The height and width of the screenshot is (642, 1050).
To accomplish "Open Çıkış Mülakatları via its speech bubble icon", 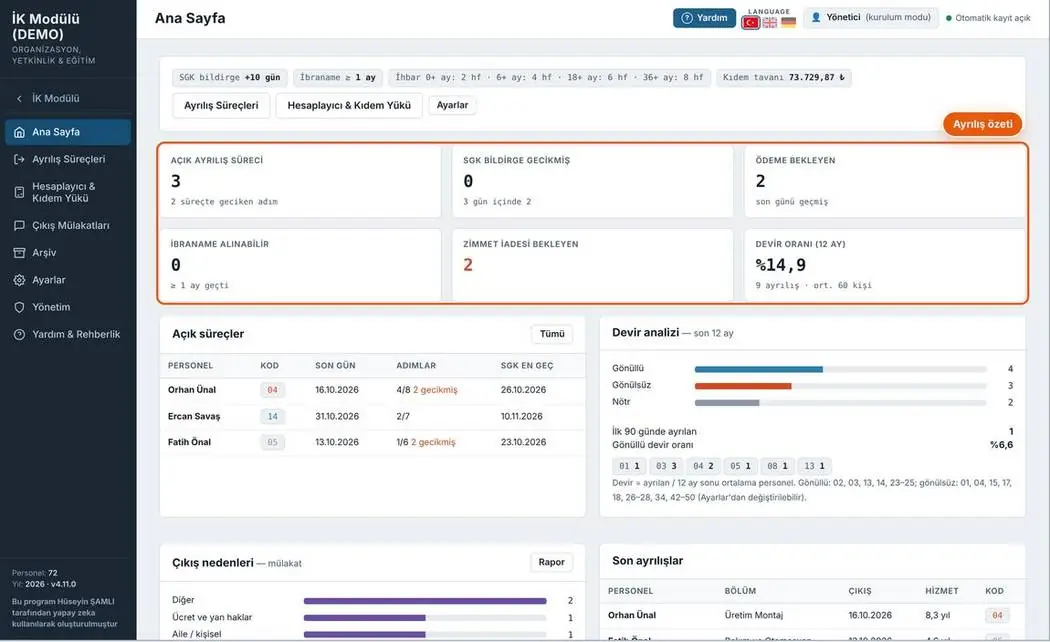I will click(x=19, y=226).
